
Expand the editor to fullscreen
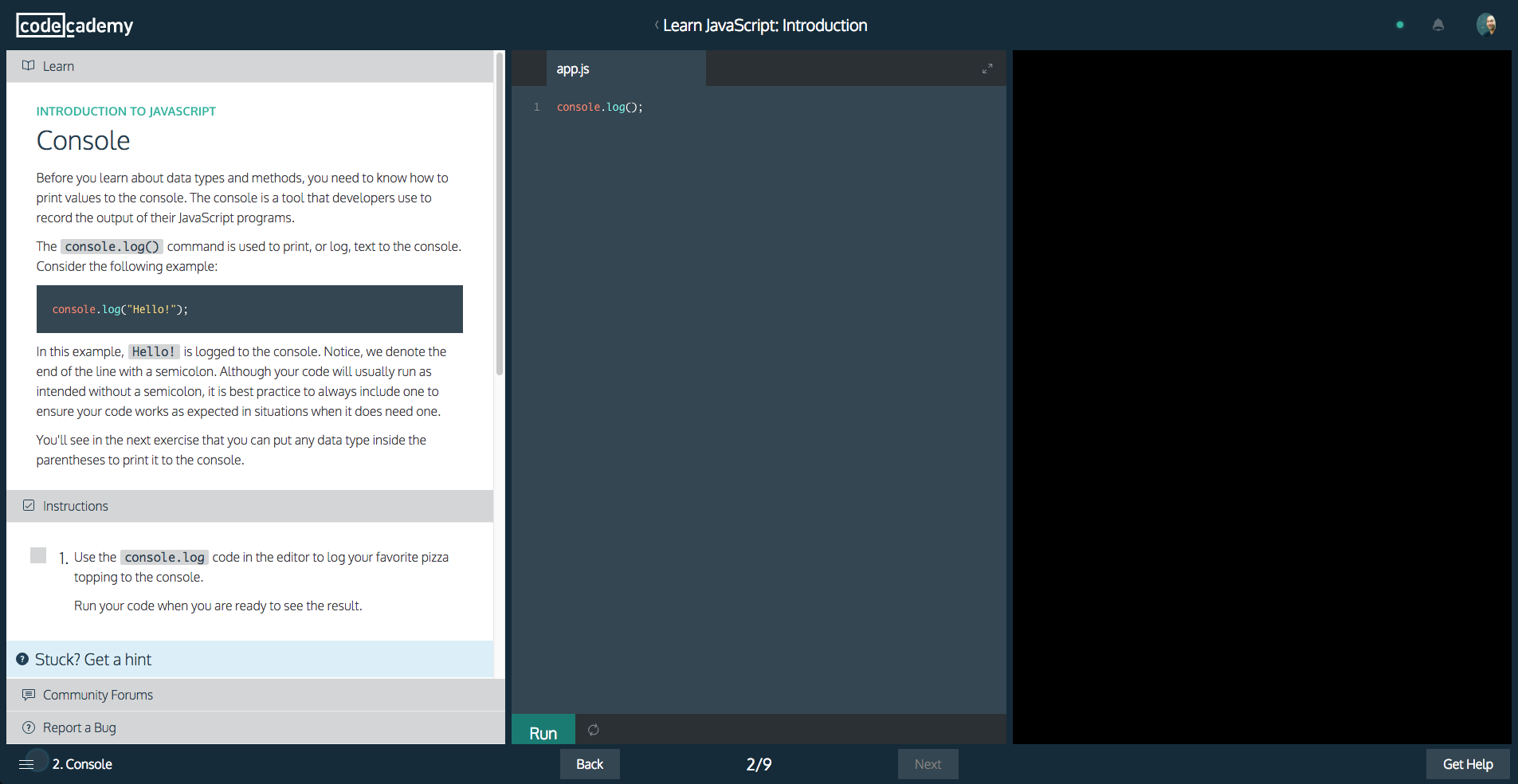(987, 69)
